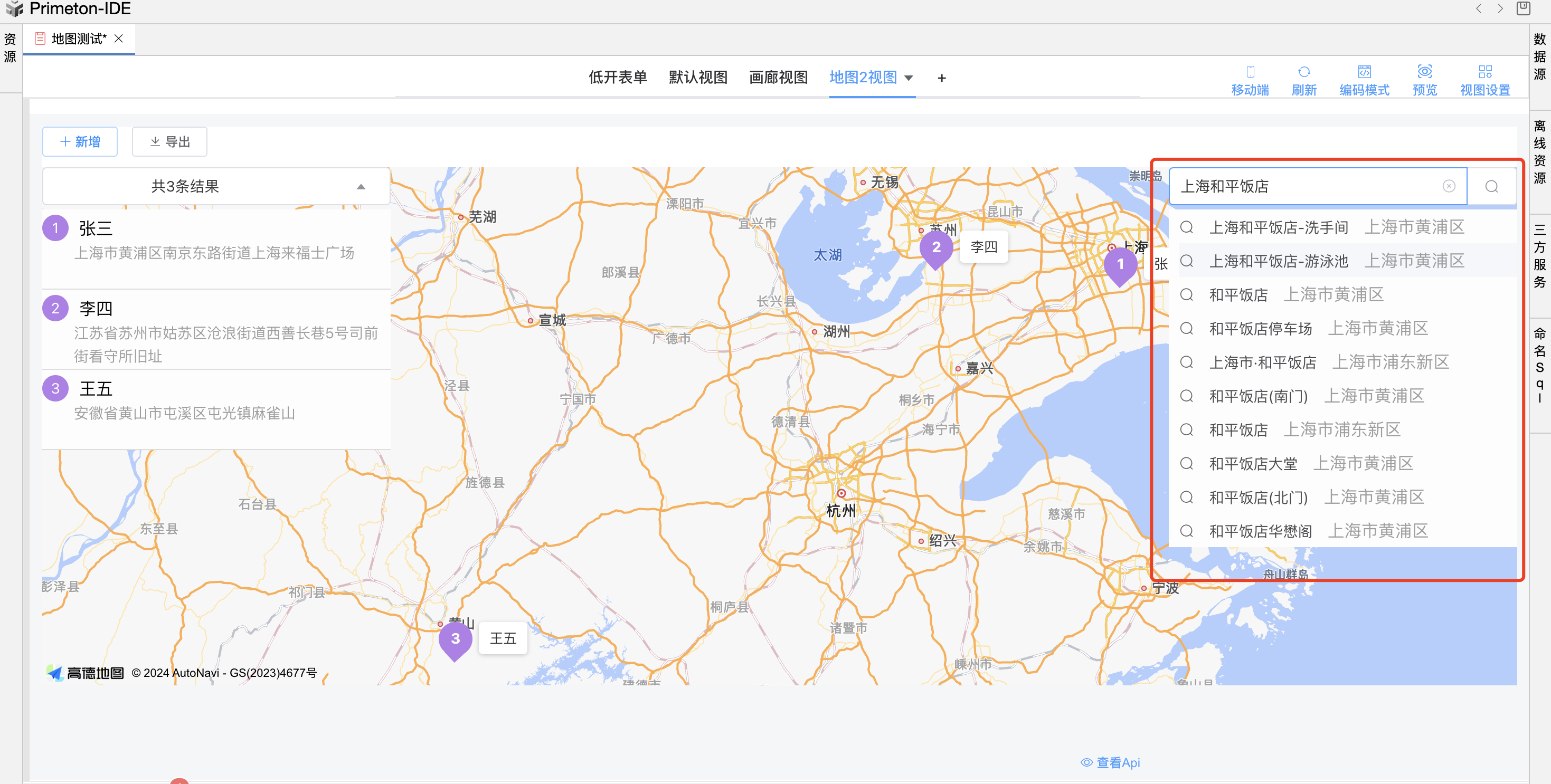
Task: Click the 导出 export button
Action: (x=170, y=142)
